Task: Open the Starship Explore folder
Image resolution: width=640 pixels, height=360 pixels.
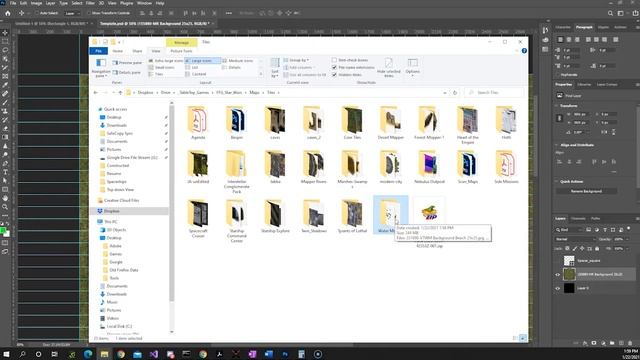Action: (x=275, y=216)
